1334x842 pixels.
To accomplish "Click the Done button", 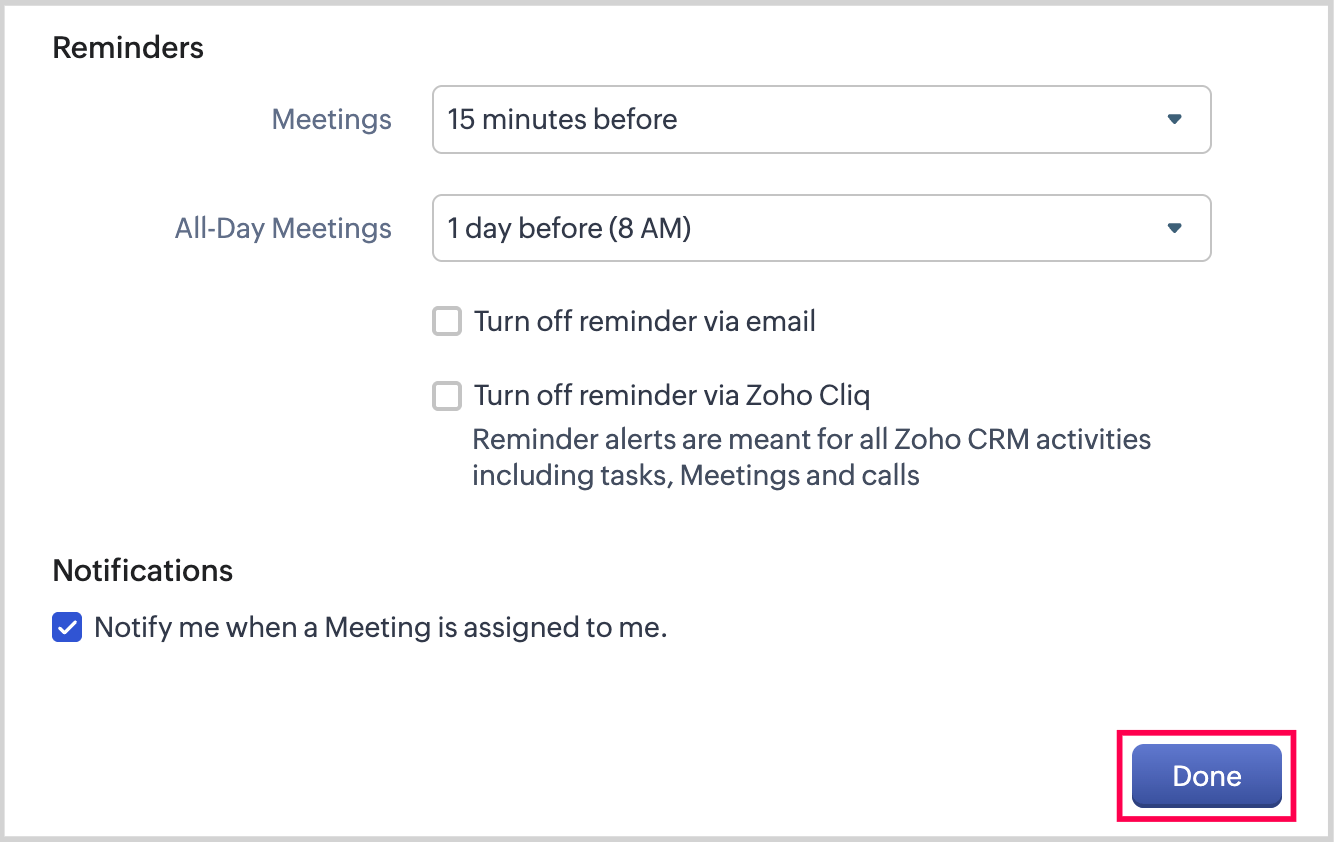I will pos(1206,776).
